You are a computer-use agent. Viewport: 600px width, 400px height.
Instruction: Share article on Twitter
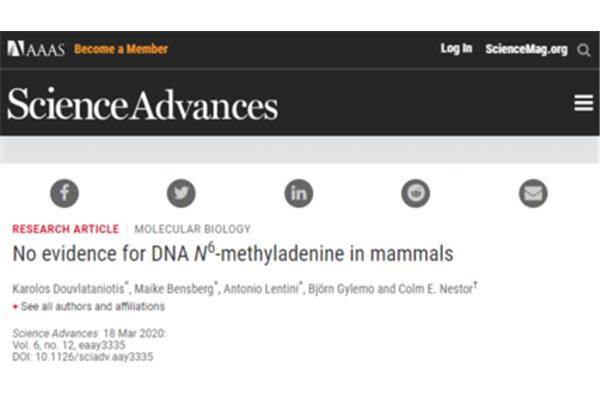(x=181, y=193)
